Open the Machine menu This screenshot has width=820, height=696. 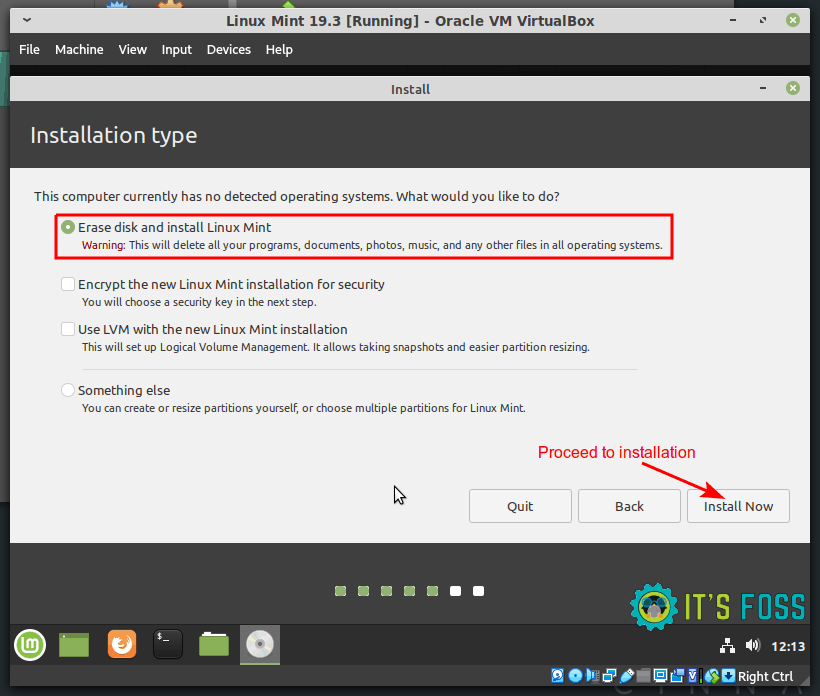point(79,49)
